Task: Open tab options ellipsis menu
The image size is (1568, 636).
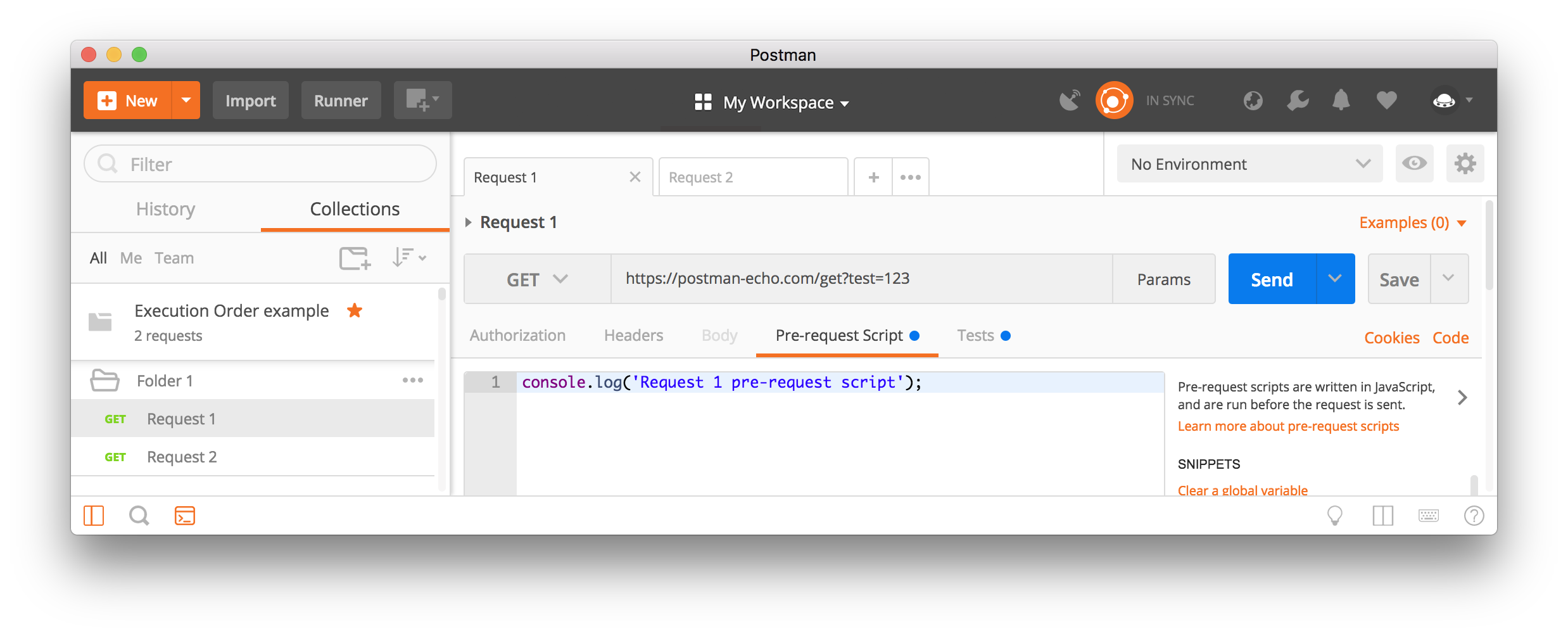Action: [911, 177]
